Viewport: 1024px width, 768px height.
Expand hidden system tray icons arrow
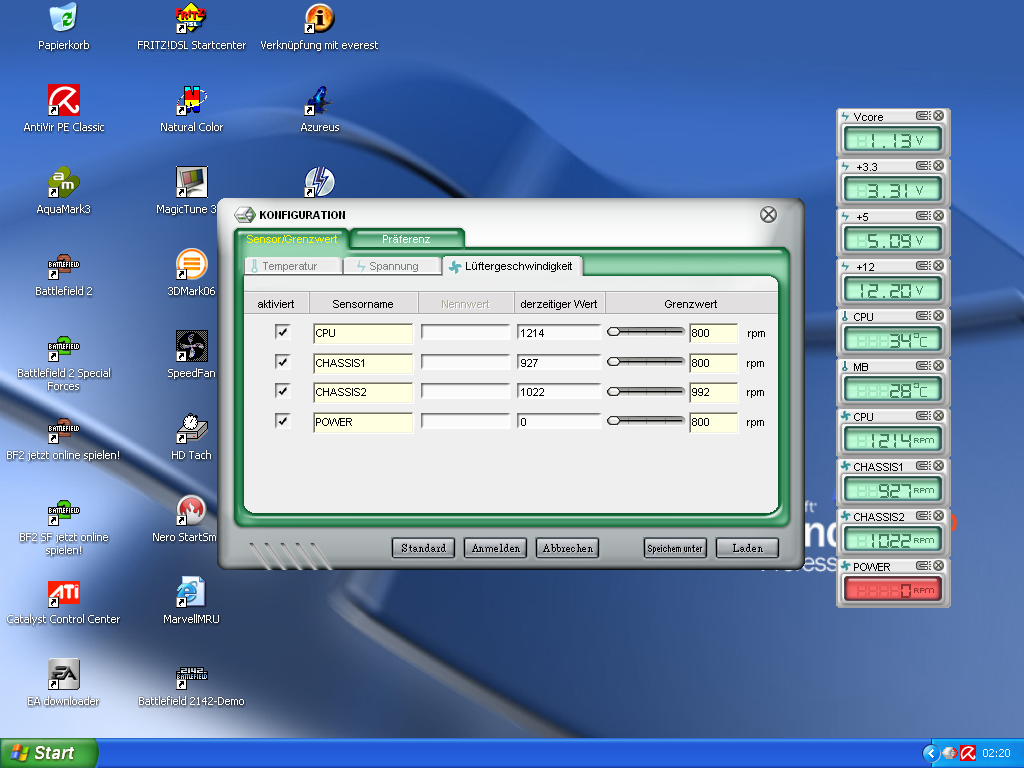(x=931, y=753)
